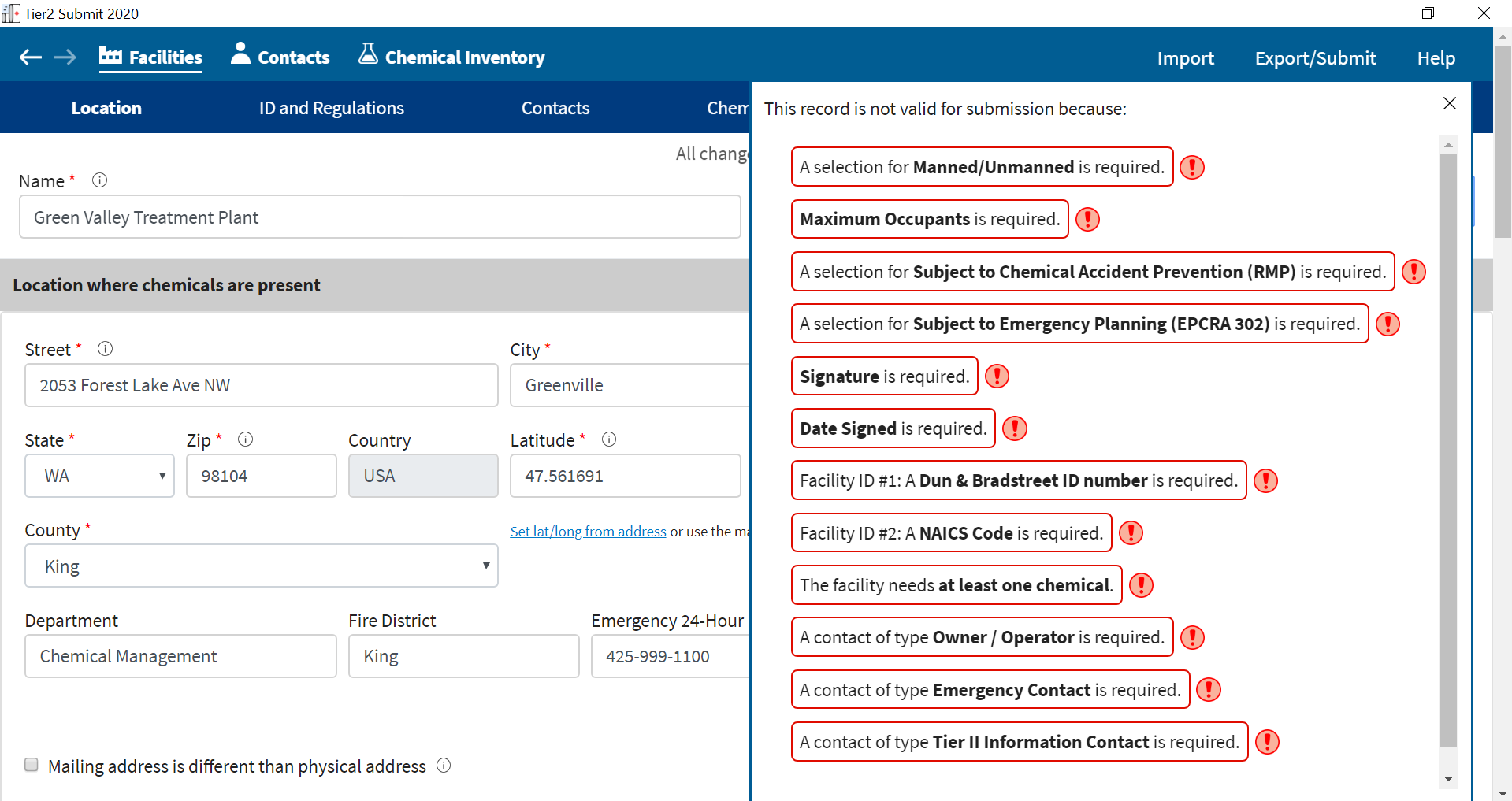The height and width of the screenshot is (801, 1512).
Task: Click the Name field info icon
Action: click(99, 180)
